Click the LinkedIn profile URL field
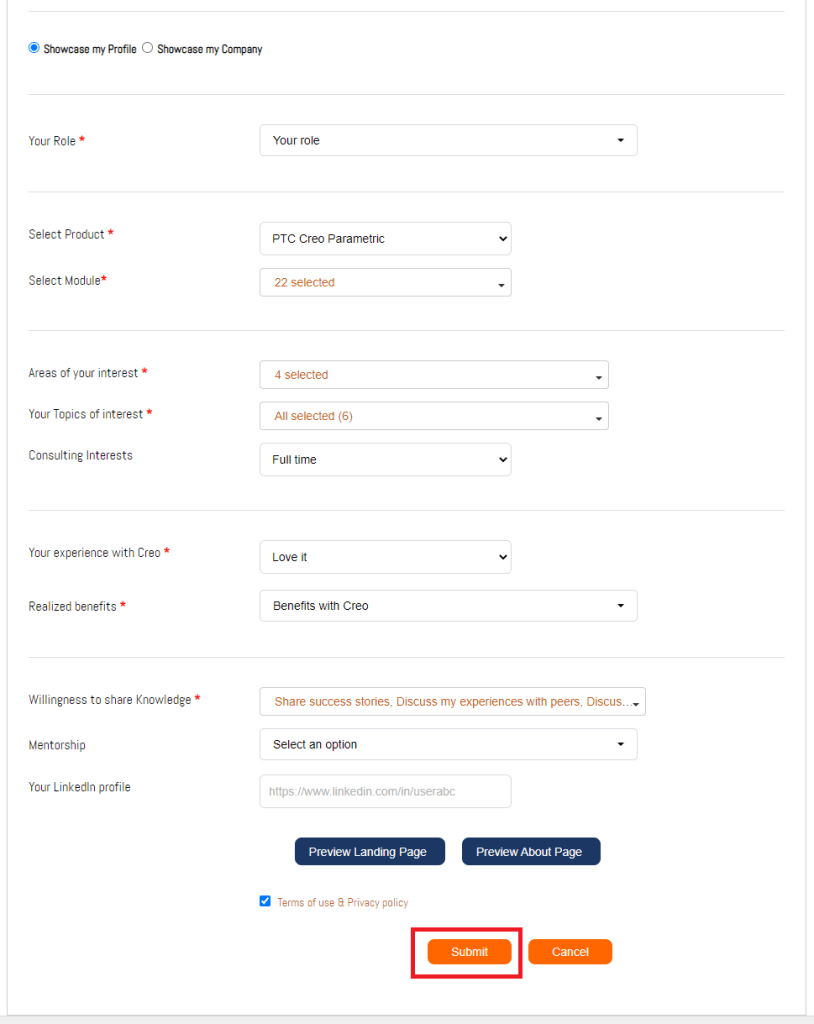The height and width of the screenshot is (1024, 814). pos(385,791)
